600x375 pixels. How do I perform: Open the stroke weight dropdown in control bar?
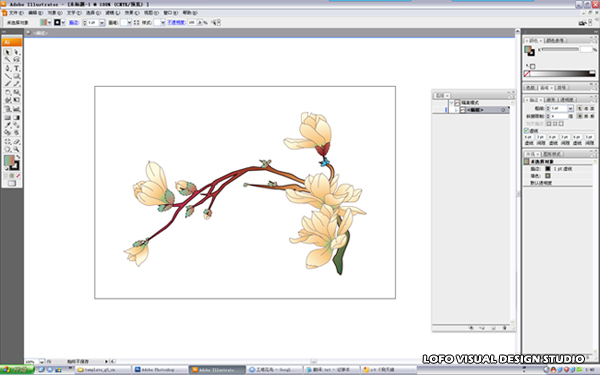[102, 23]
